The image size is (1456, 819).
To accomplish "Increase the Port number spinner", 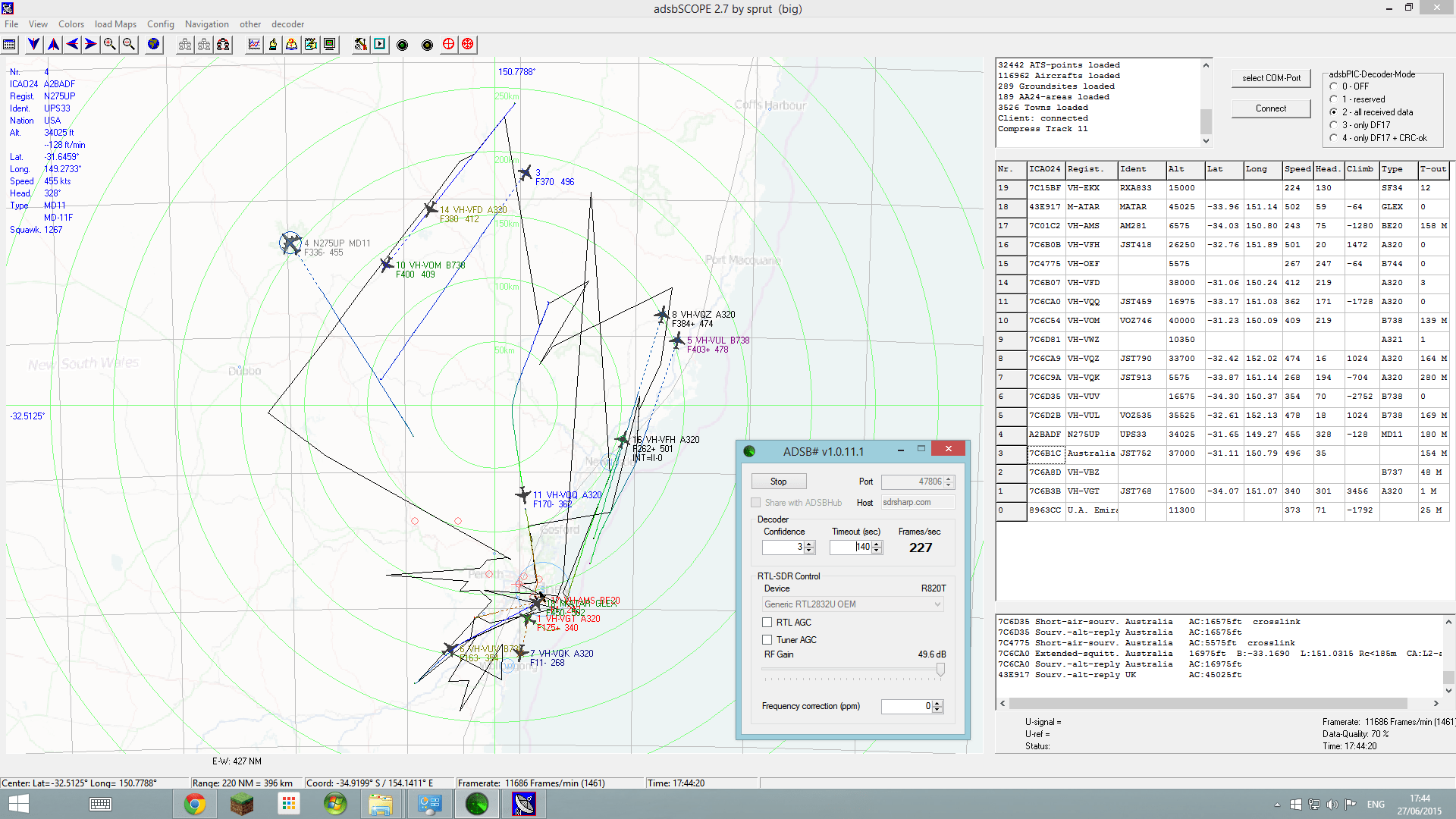I will pyautogui.click(x=949, y=479).
